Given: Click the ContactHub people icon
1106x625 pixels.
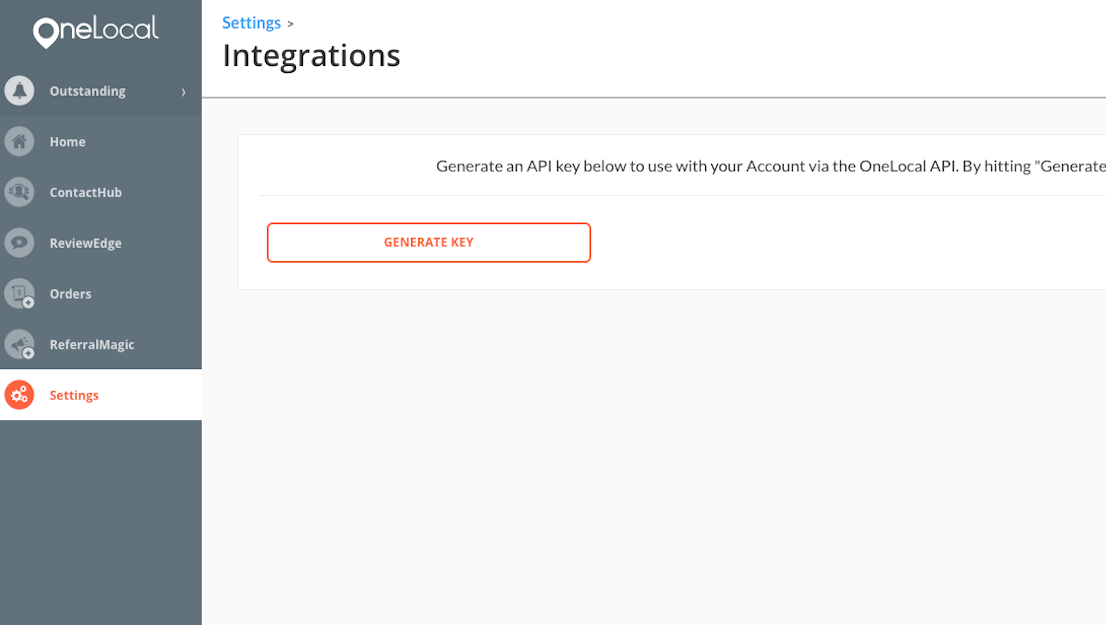Looking at the screenshot, I should (19, 192).
